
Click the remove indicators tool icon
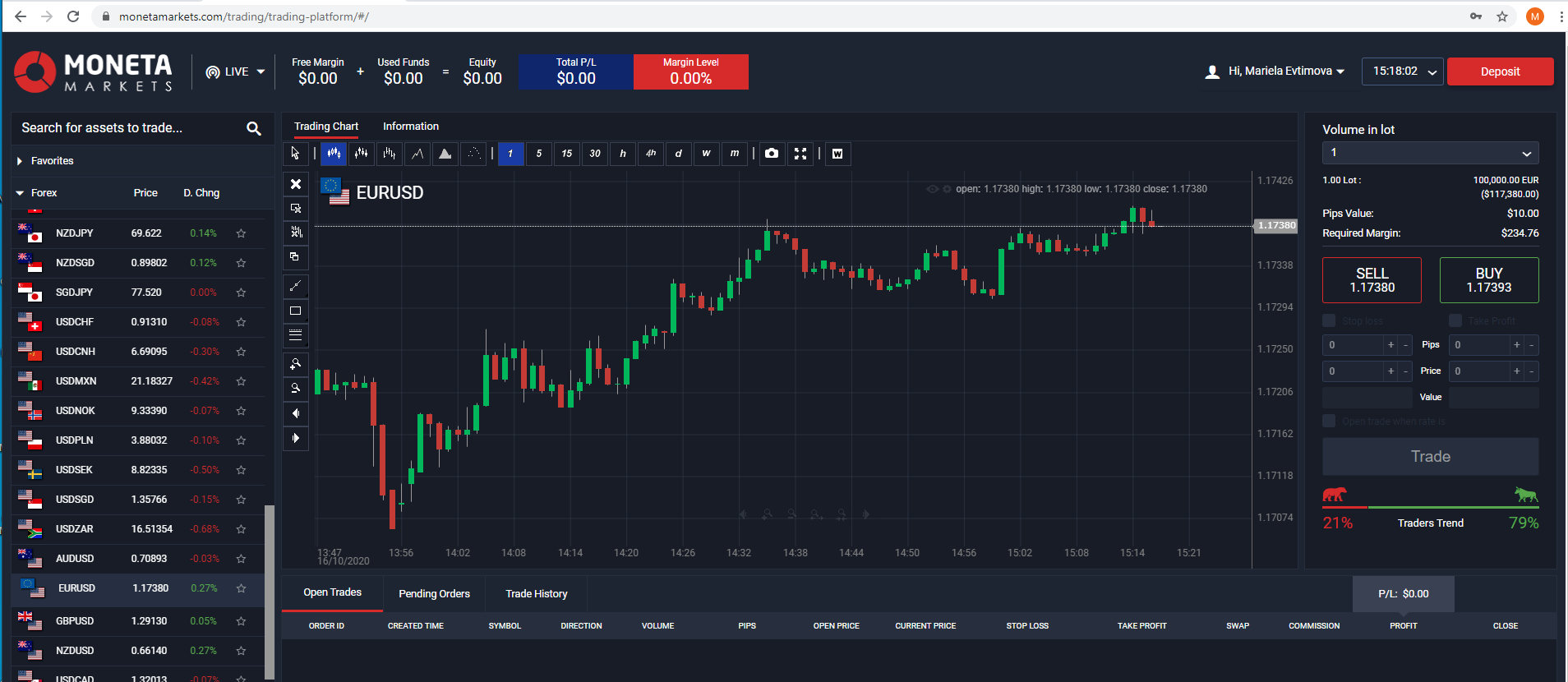pos(296,233)
